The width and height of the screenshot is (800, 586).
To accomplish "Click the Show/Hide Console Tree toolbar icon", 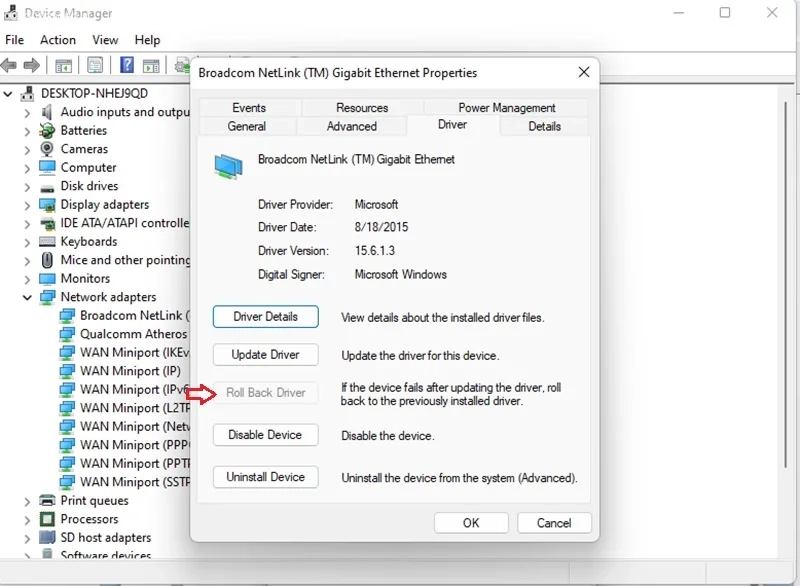I will (63, 66).
